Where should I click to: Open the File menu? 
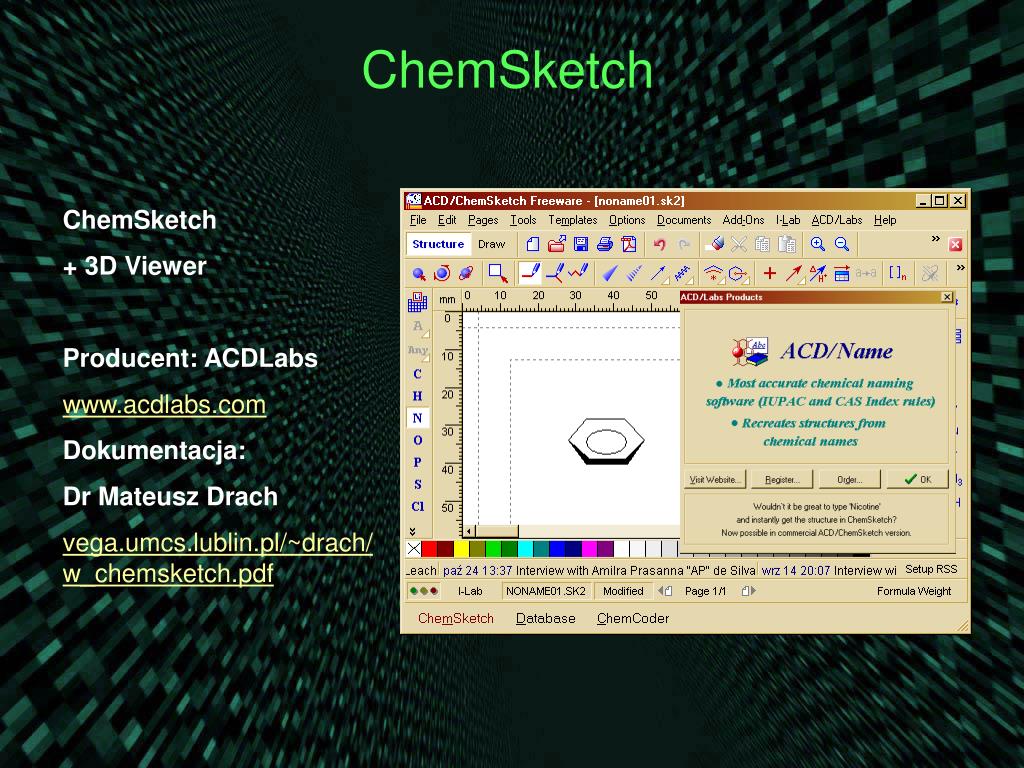pos(418,220)
